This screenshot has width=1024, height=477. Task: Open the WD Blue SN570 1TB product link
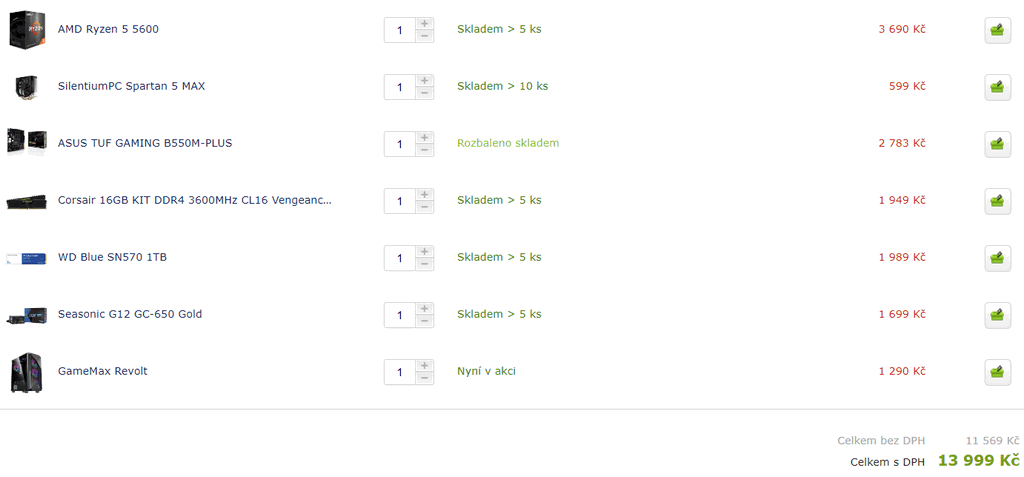pos(112,257)
